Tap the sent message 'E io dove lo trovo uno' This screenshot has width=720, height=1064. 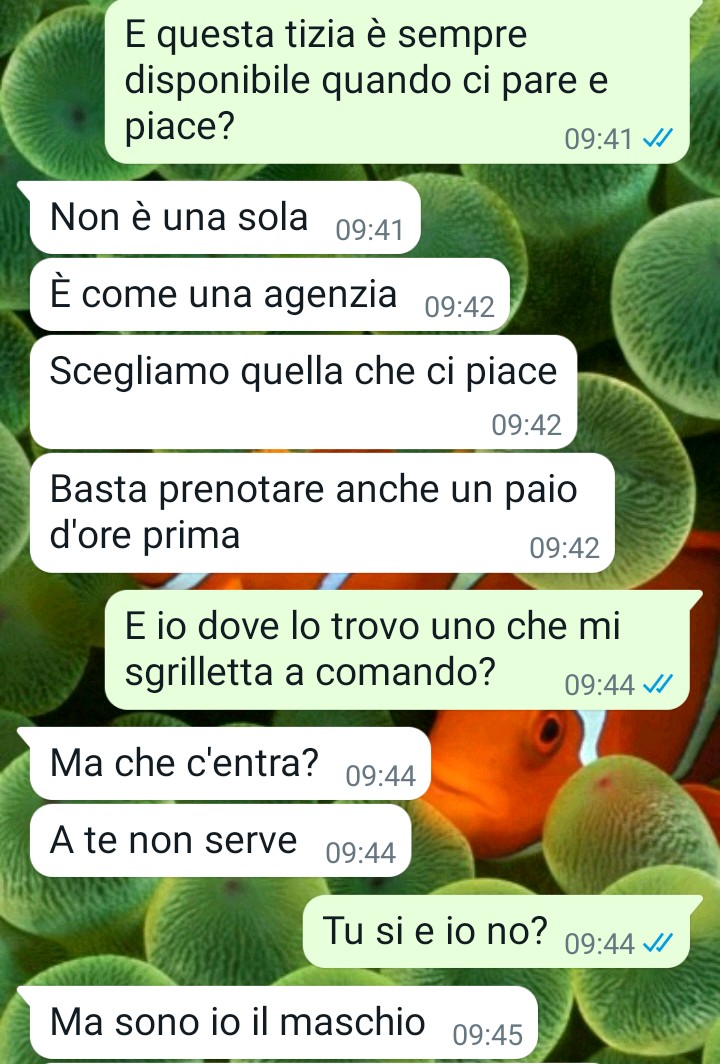(397, 650)
